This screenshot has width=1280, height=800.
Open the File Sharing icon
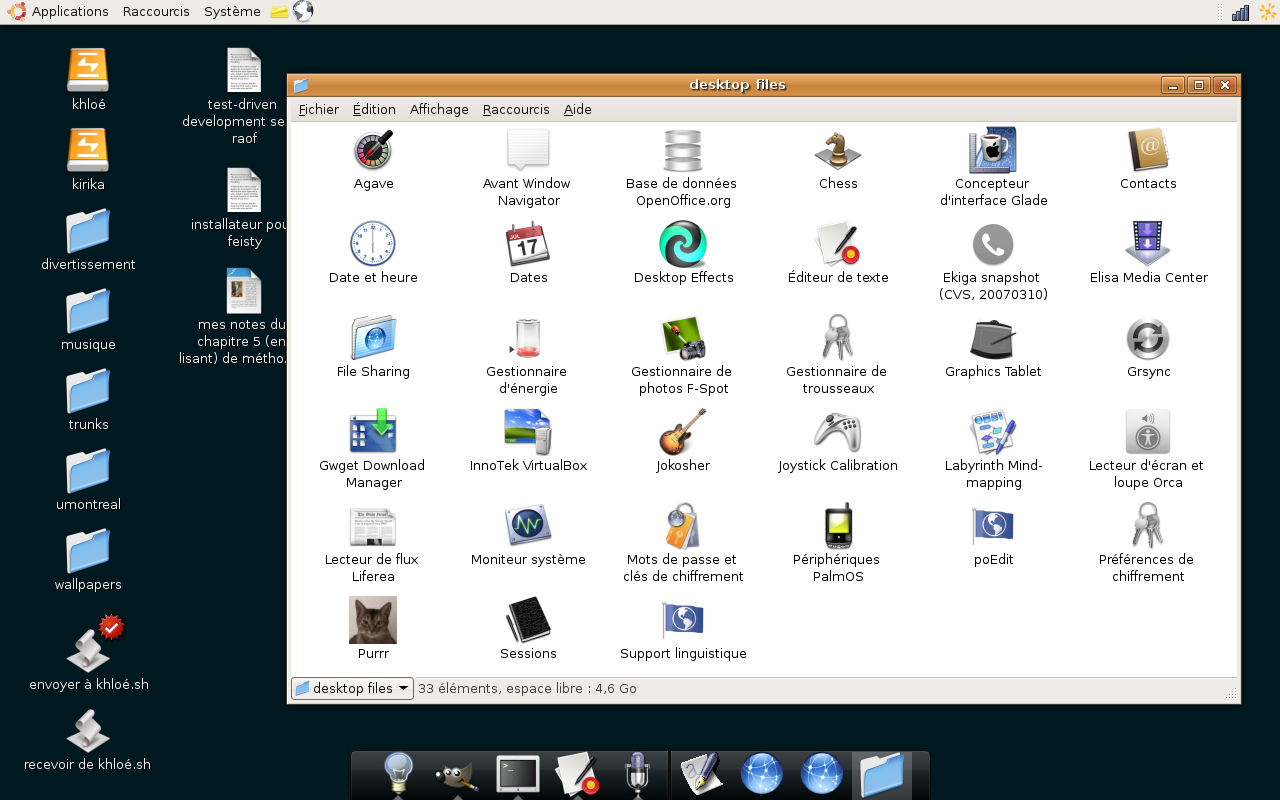373,338
